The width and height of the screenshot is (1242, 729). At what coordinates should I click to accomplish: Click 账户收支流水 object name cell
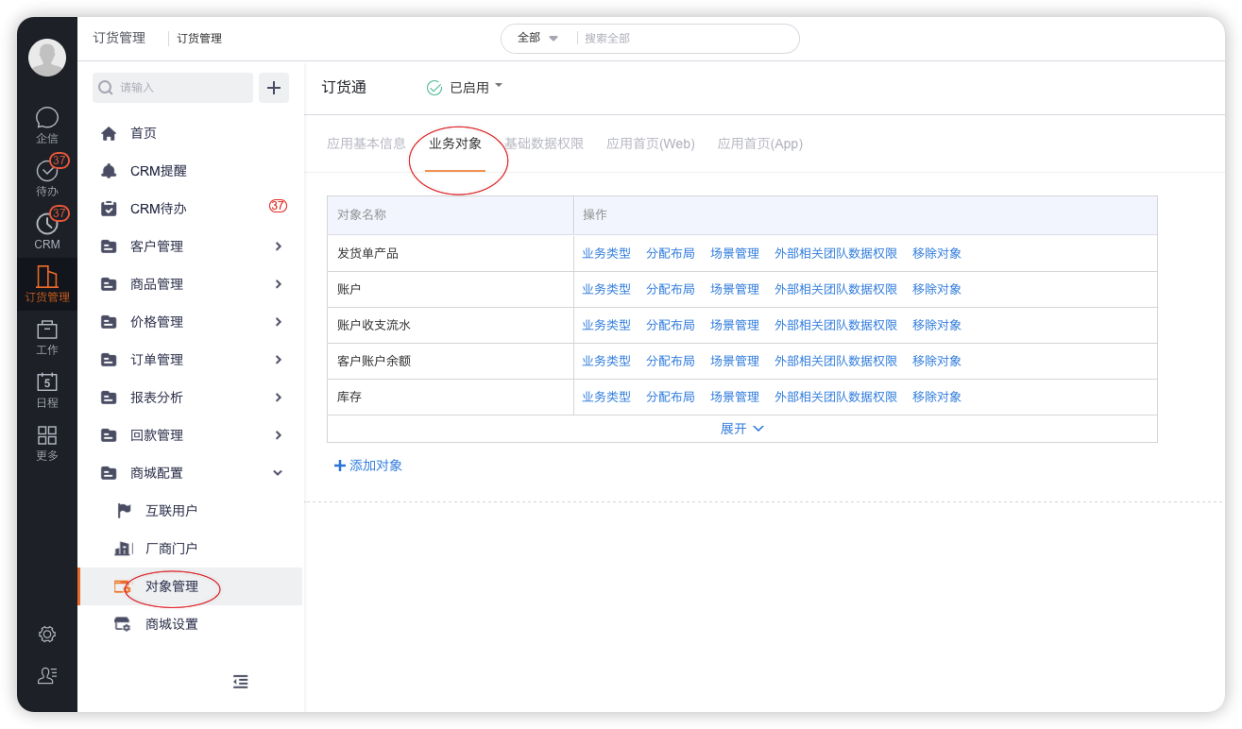click(x=450, y=325)
